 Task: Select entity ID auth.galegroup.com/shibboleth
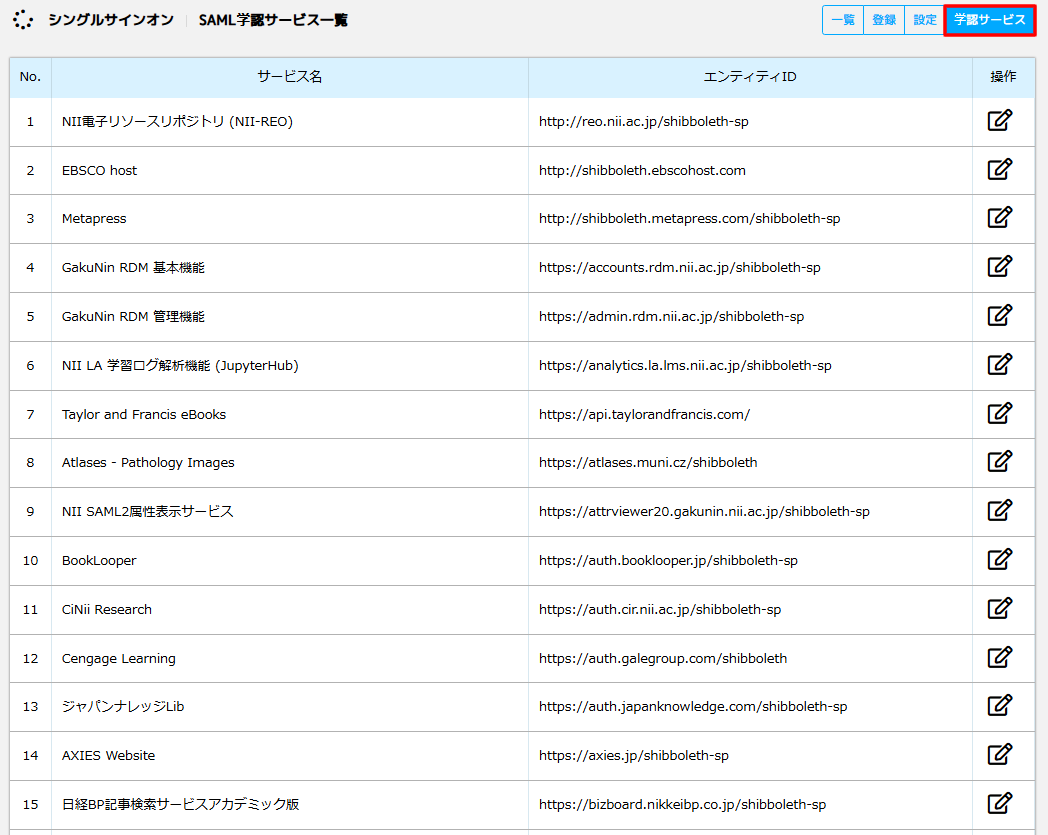[x=663, y=659]
